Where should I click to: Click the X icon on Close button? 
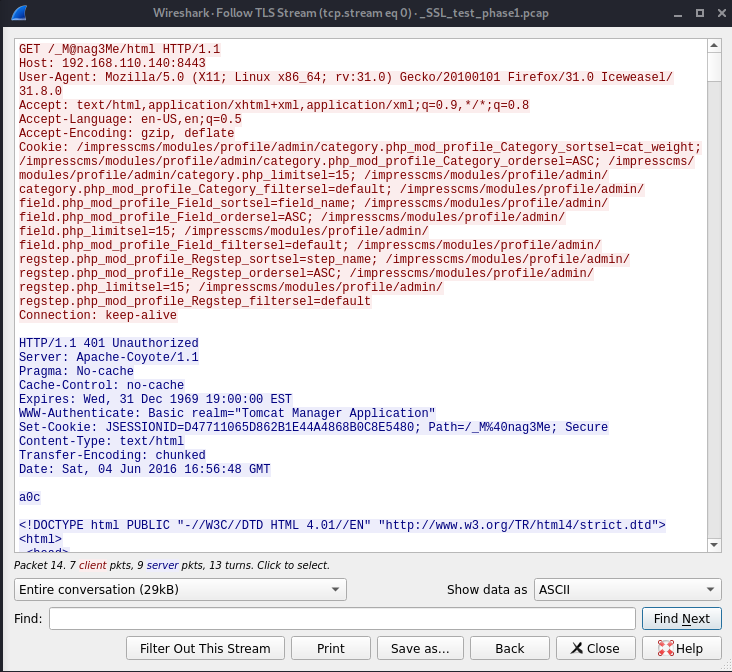[x=574, y=648]
